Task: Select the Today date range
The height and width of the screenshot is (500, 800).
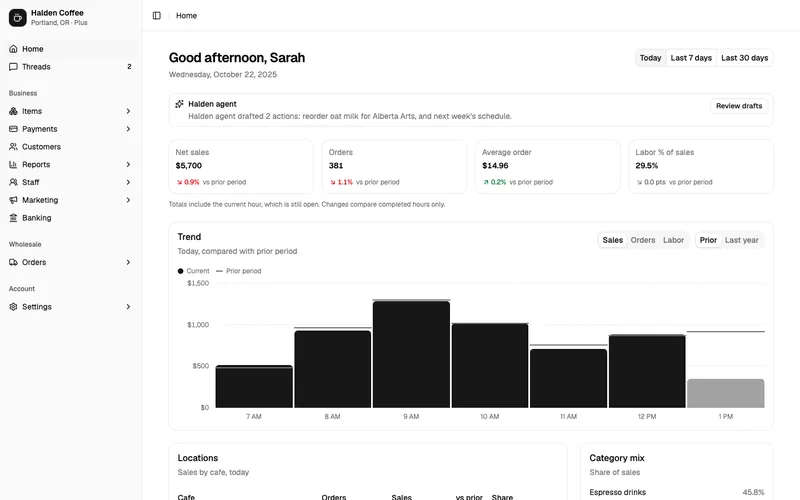Action: (651, 58)
